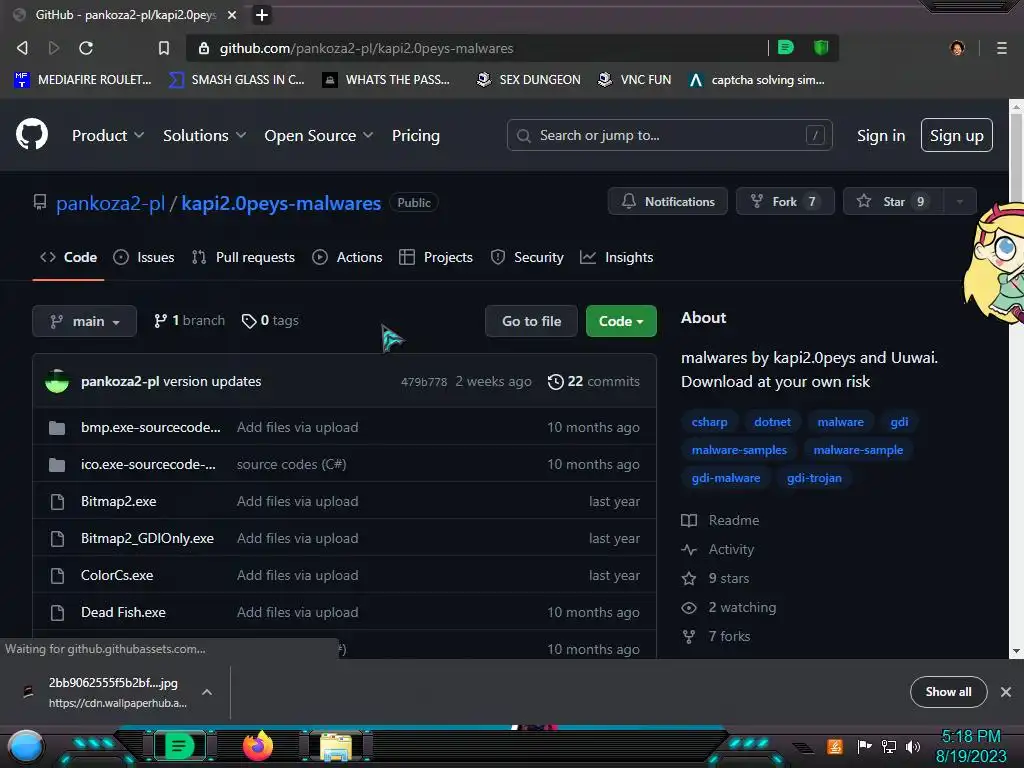Expand the downloaded jpg file options chevron
The image size is (1024, 768).
click(206, 692)
